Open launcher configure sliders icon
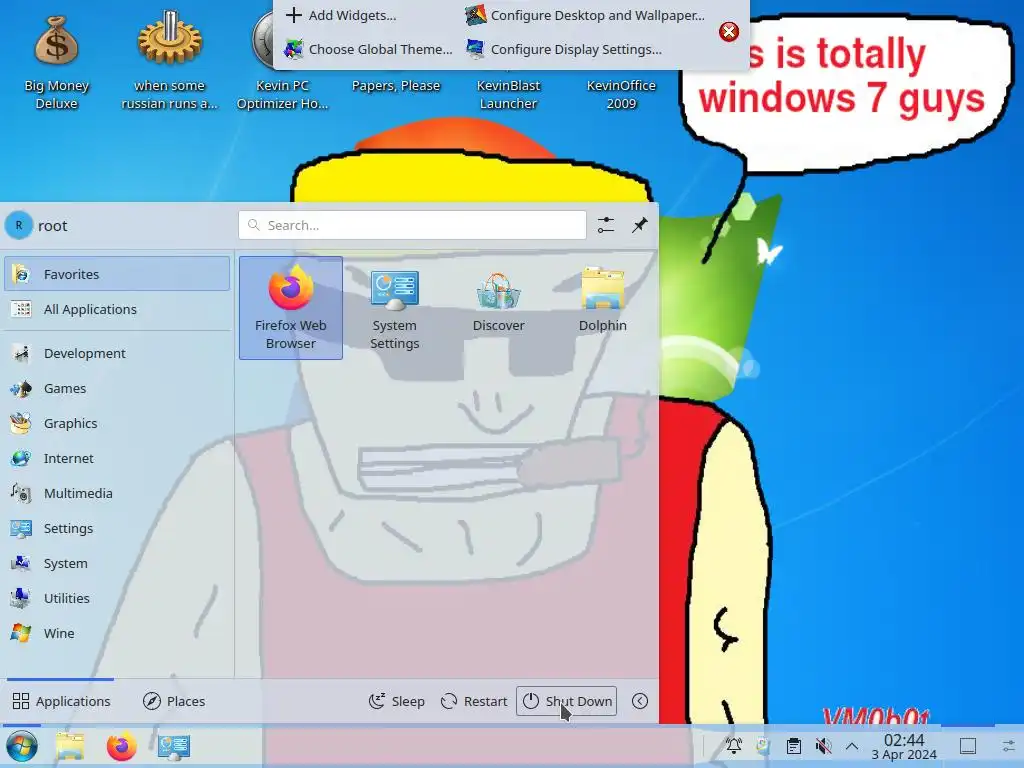This screenshot has width=1024, height=768. click(606, 225)
